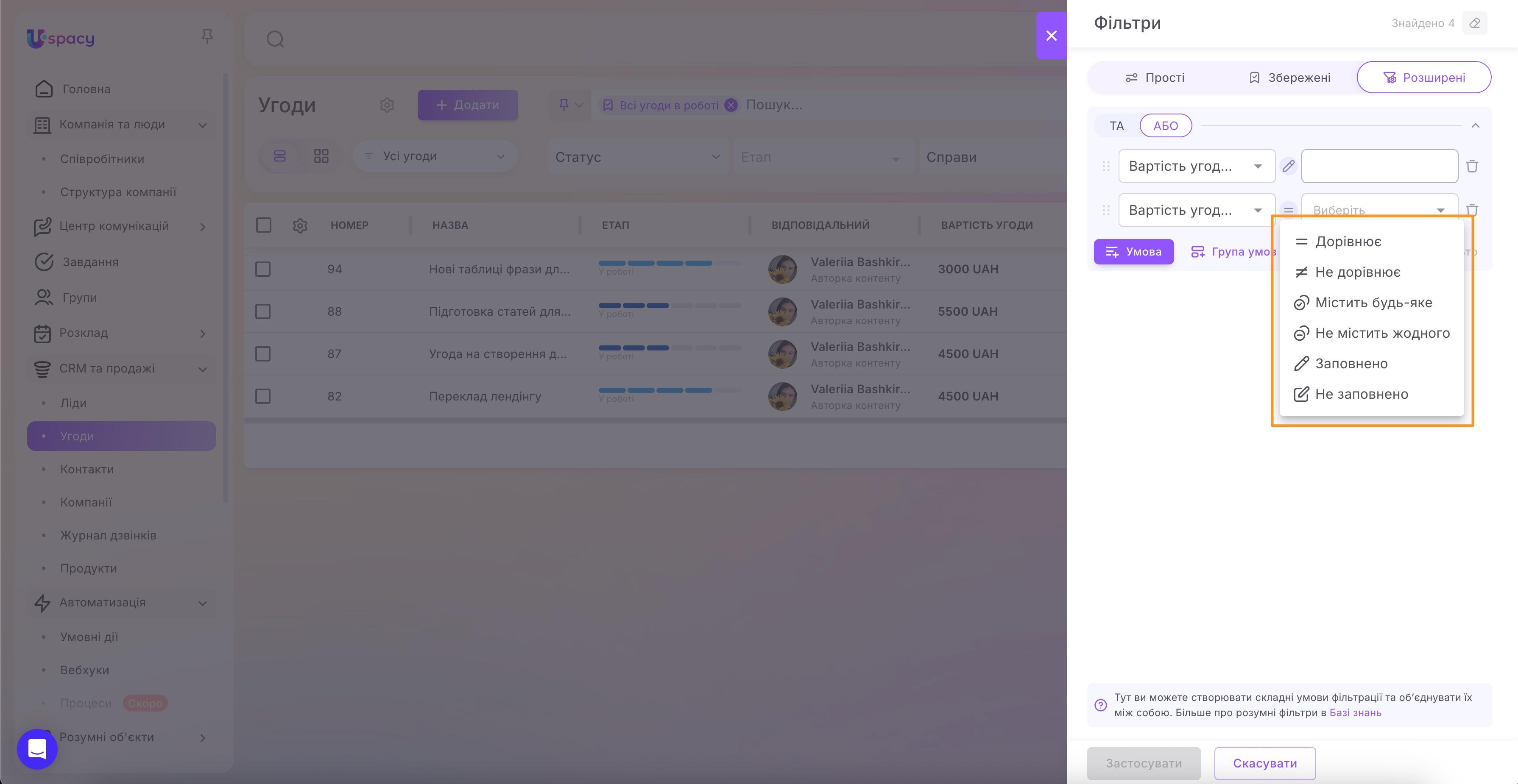Open the chat support bubble
1518x784 pixels.
click(36, 749)
